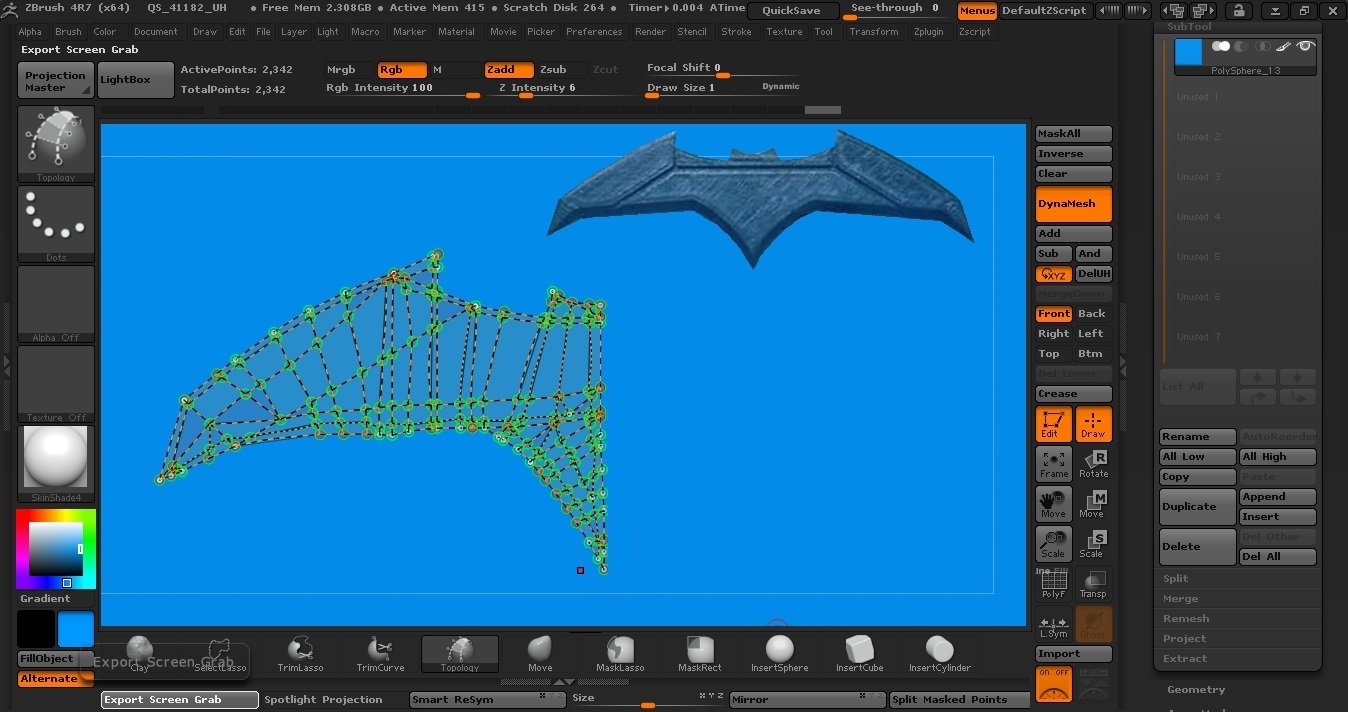
Task: Click the Duplicate subtool button
Action: (x=1198, y=507)
